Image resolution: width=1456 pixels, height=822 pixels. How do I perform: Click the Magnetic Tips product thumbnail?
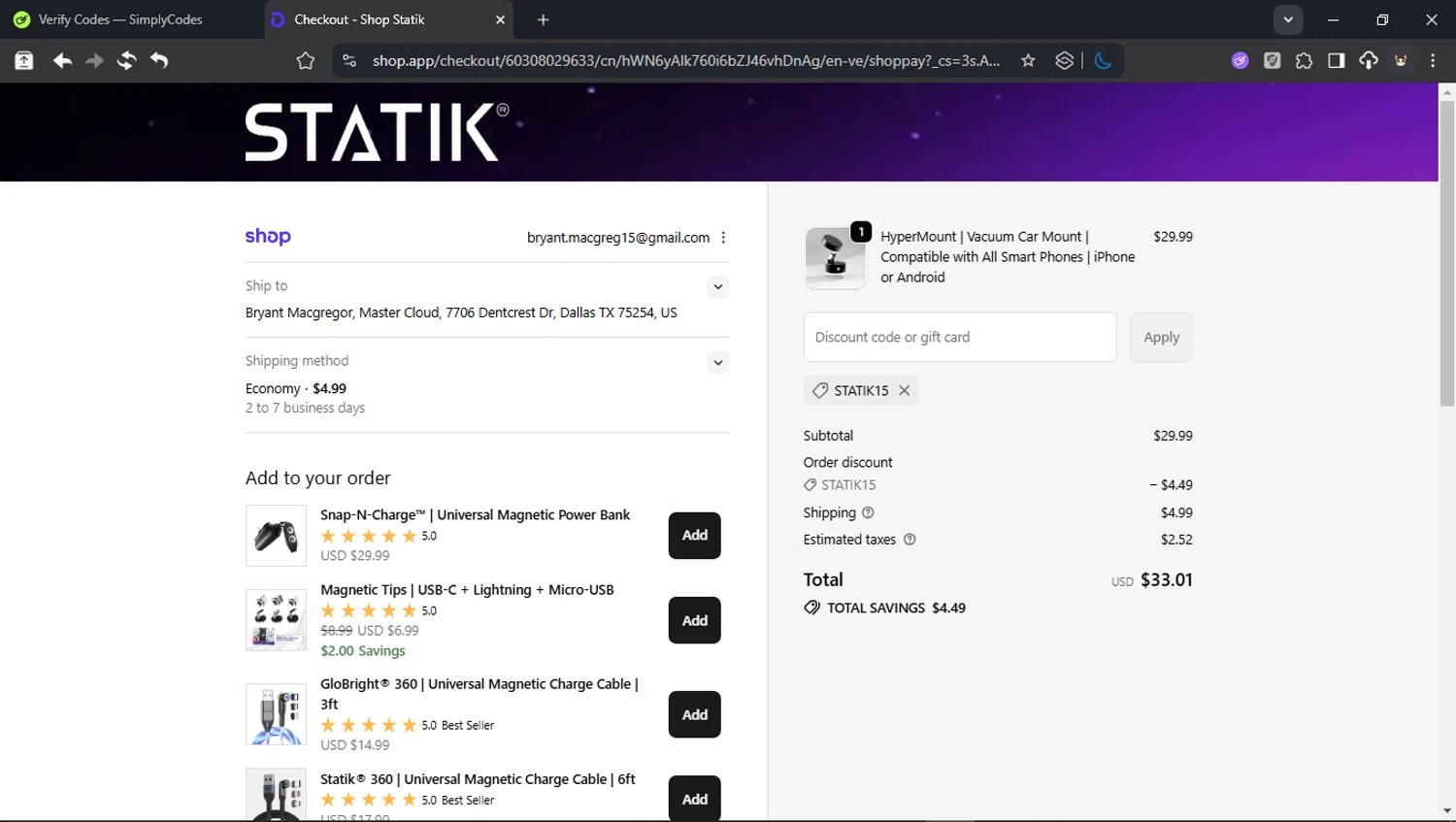coord(276,620)
